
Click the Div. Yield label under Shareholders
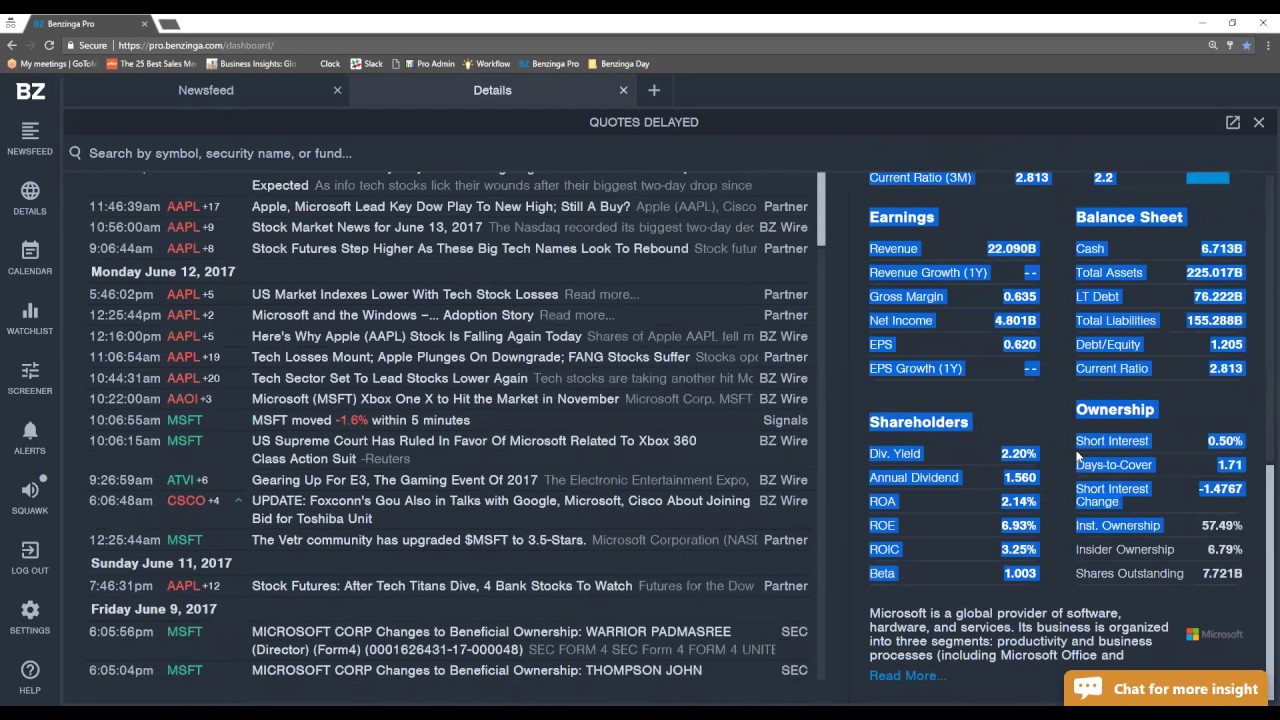[x=895, y=454]
